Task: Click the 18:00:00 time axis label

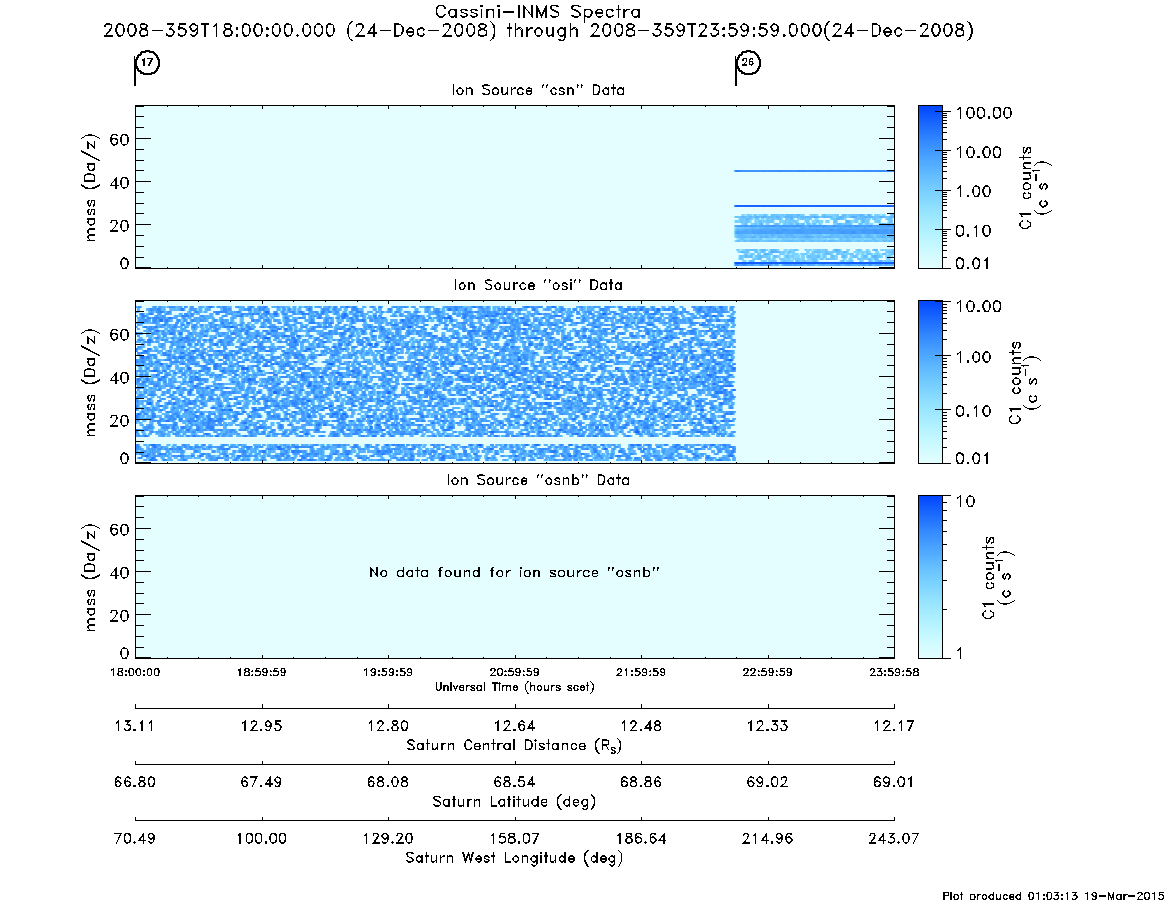Action: pyautogui.click(x=135, y=673)
